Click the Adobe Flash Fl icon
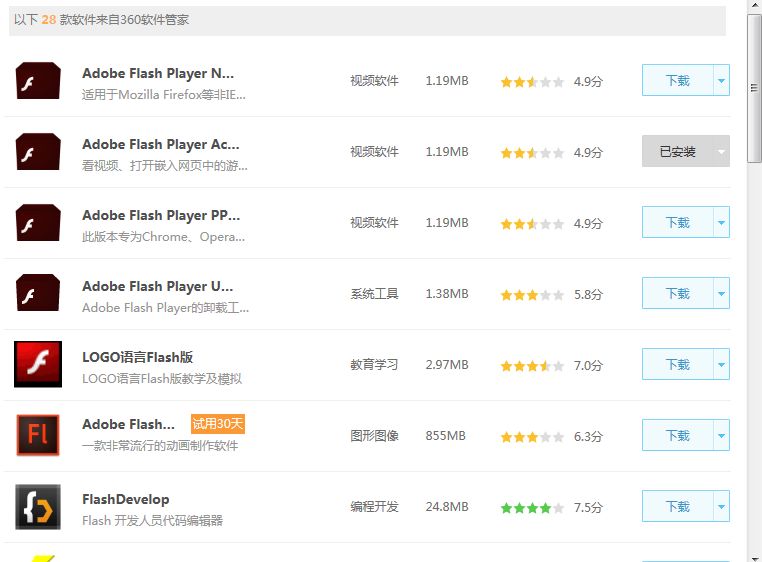This screenshot has width=762, height=562. click(38, 436)
